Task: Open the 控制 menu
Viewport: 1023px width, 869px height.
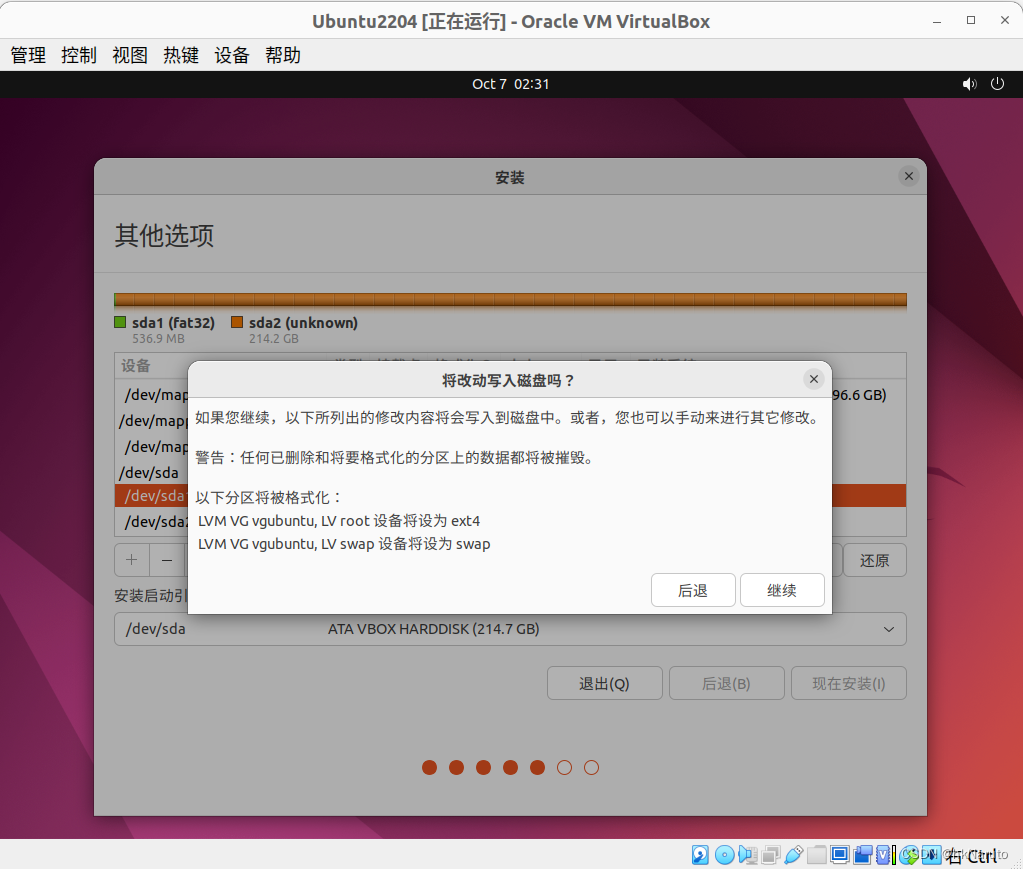Action: 79,55
